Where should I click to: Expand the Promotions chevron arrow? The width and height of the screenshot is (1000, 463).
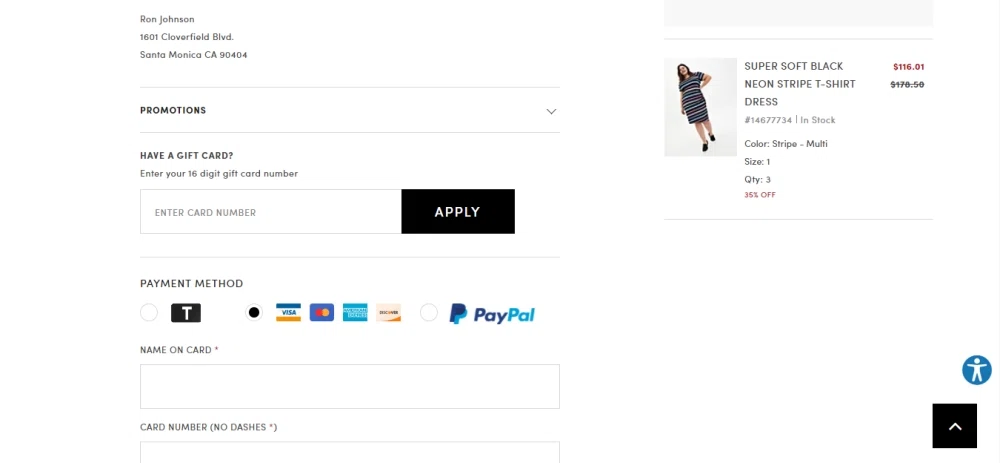[x=551, y=111]
